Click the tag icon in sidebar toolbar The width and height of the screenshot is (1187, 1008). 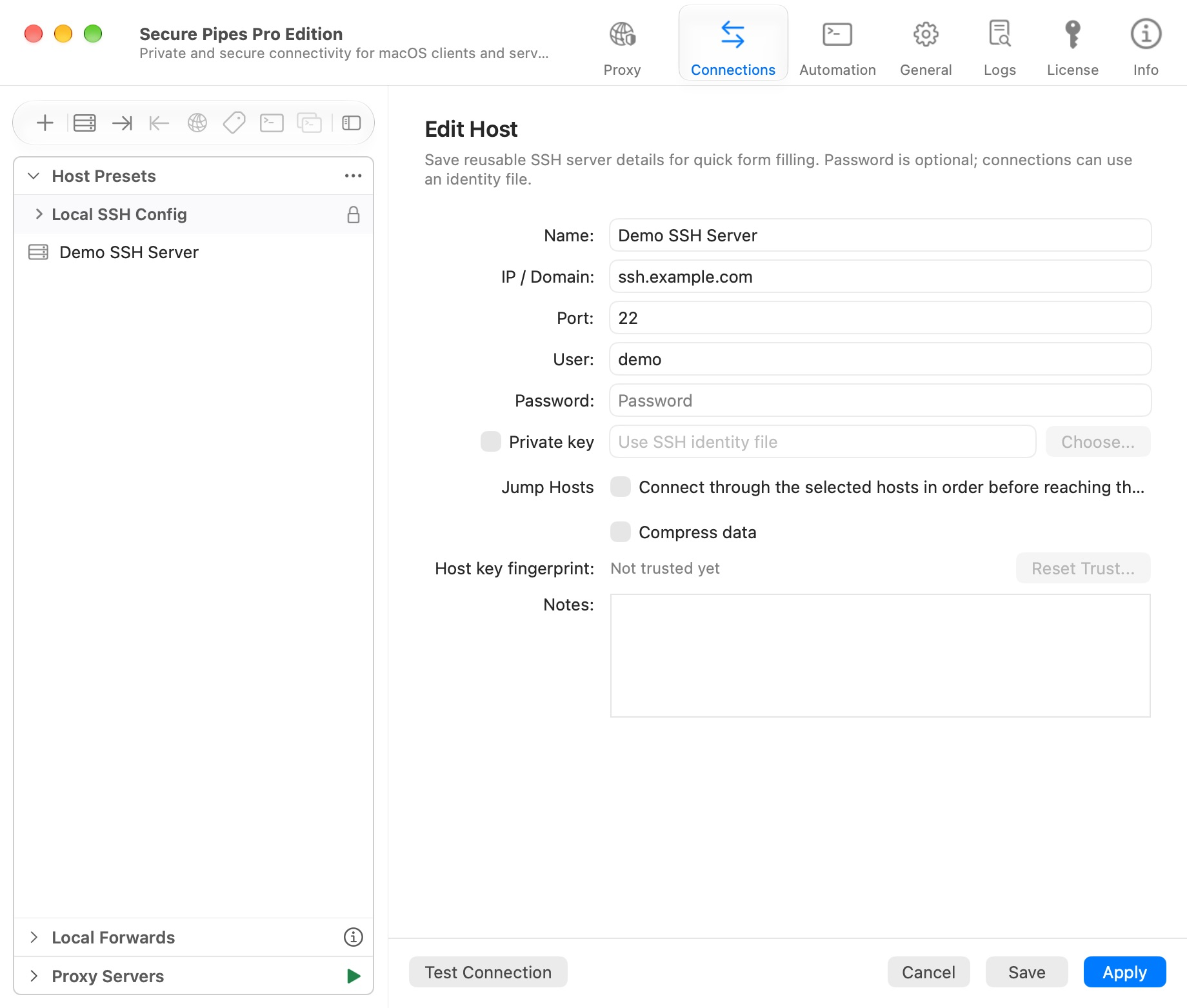click(234, 123)
